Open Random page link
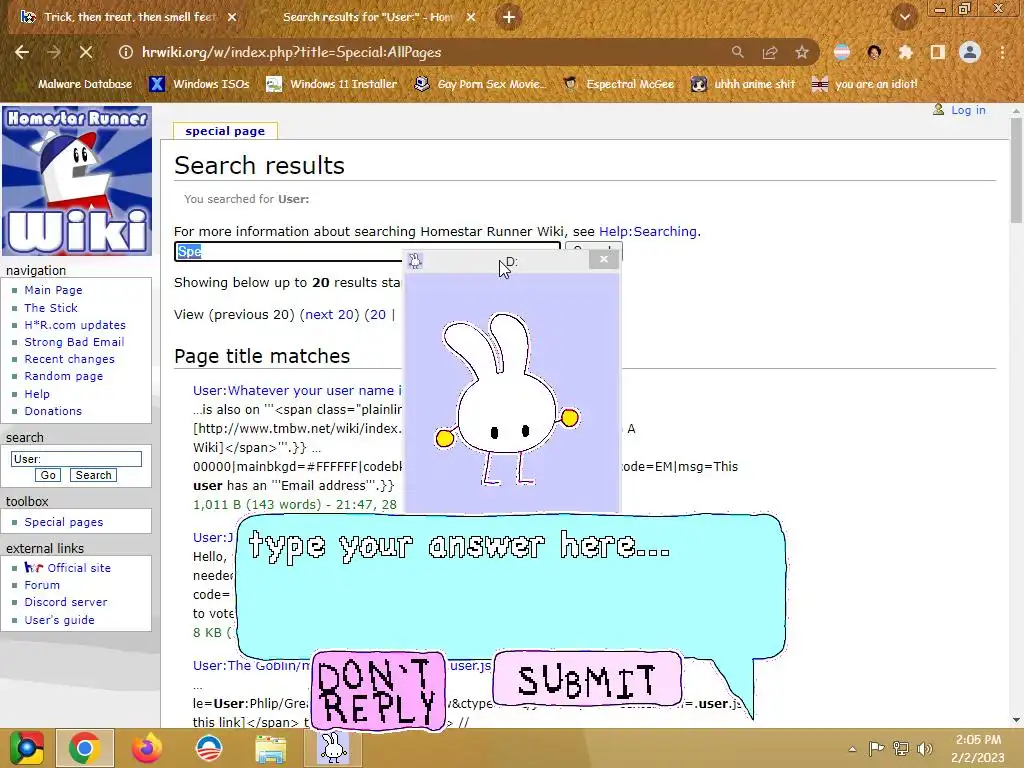1024x768 pixels. [x=63, y=376]
